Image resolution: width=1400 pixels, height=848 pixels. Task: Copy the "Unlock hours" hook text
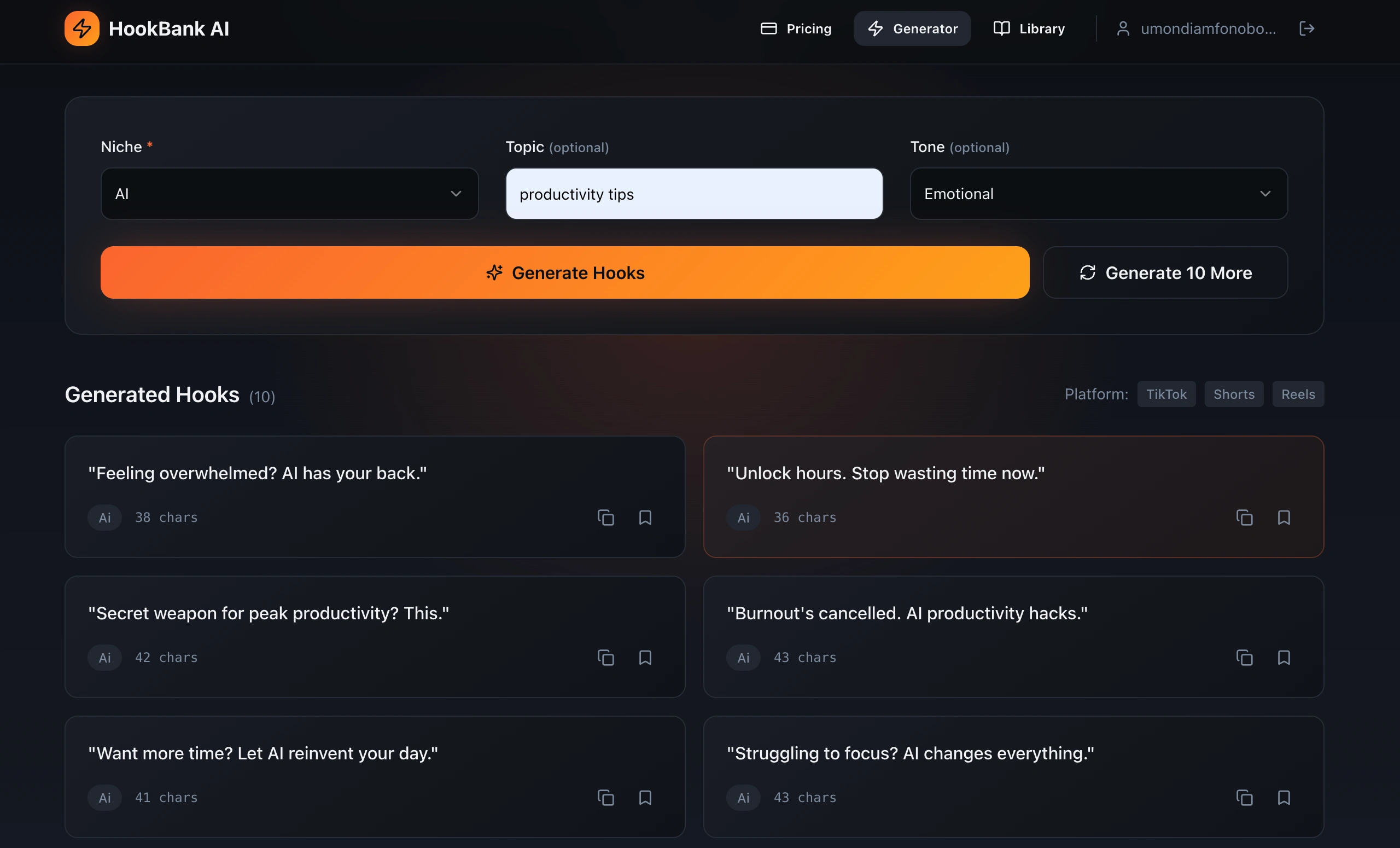[x=1244, y=517]
